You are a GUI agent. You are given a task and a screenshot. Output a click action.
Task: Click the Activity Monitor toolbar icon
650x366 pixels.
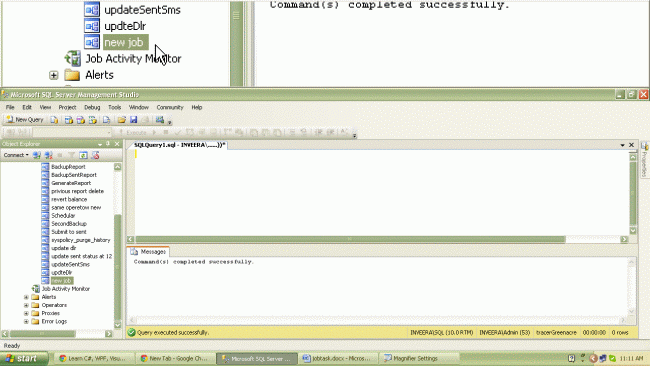pos(160,120)
